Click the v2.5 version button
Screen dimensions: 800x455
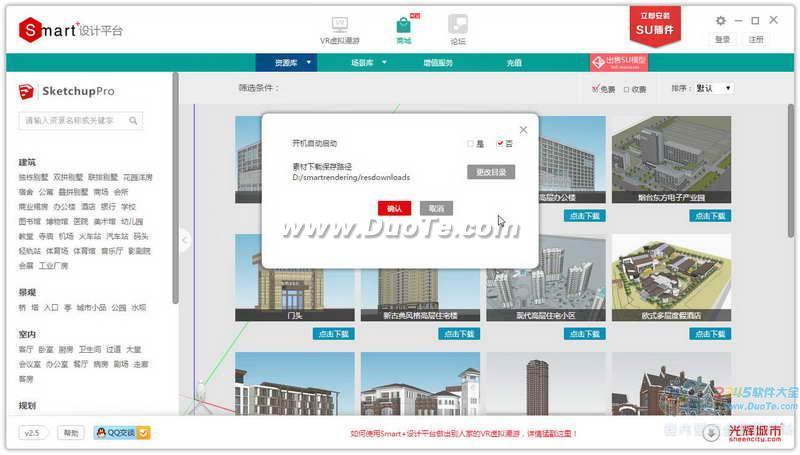point(32,433)
